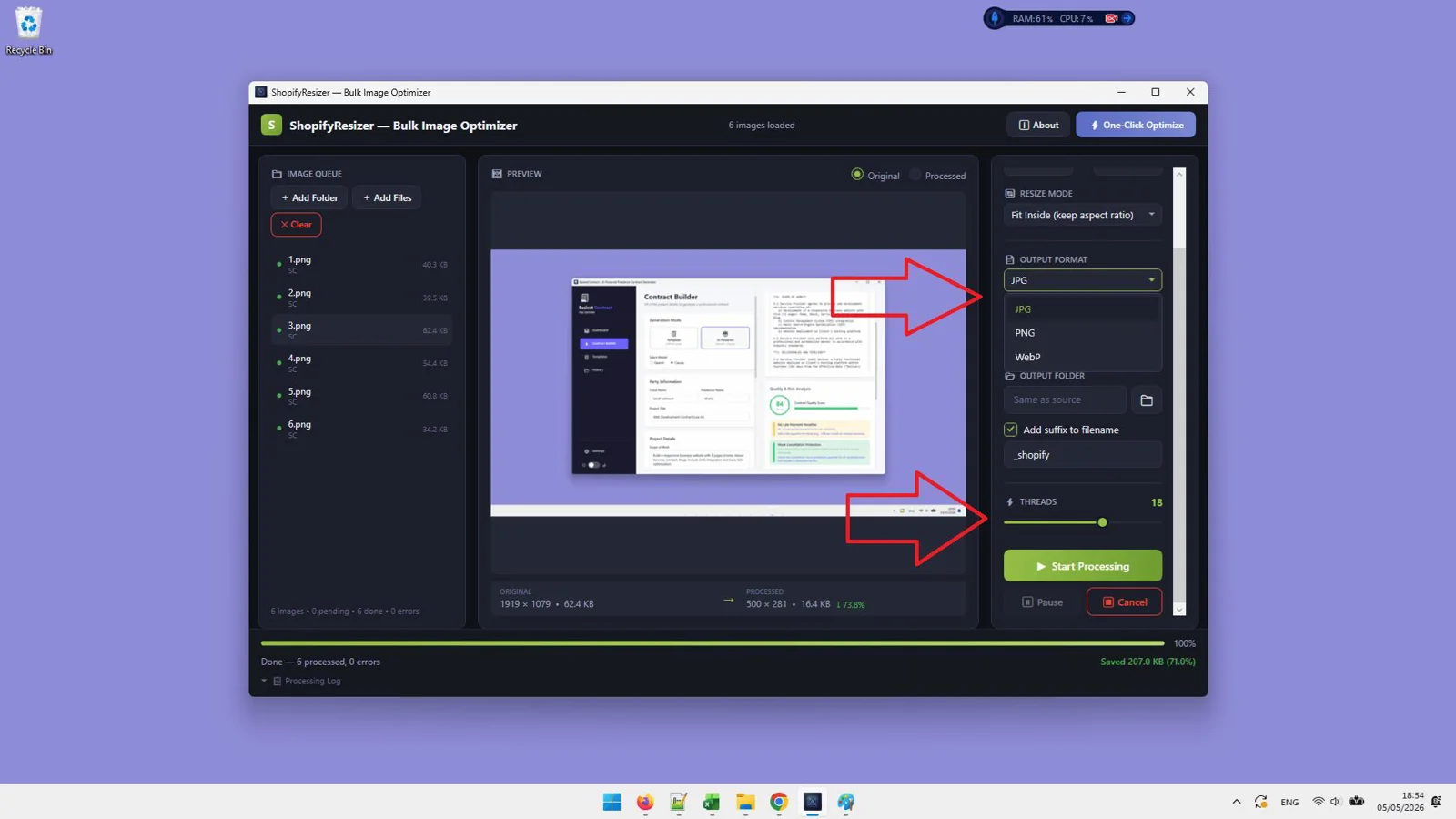Cancel the processing
The height and width of the screenshot is (819, 1456).
tap(1124, 602)
